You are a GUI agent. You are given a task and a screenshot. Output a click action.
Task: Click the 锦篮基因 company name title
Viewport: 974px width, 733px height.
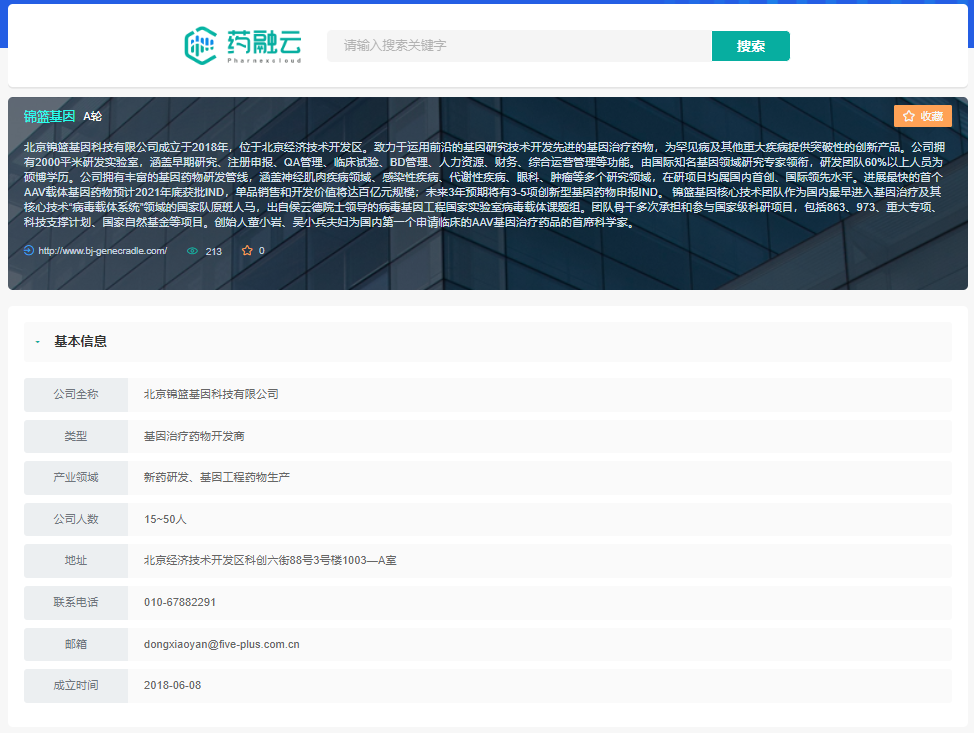(49, 116)
